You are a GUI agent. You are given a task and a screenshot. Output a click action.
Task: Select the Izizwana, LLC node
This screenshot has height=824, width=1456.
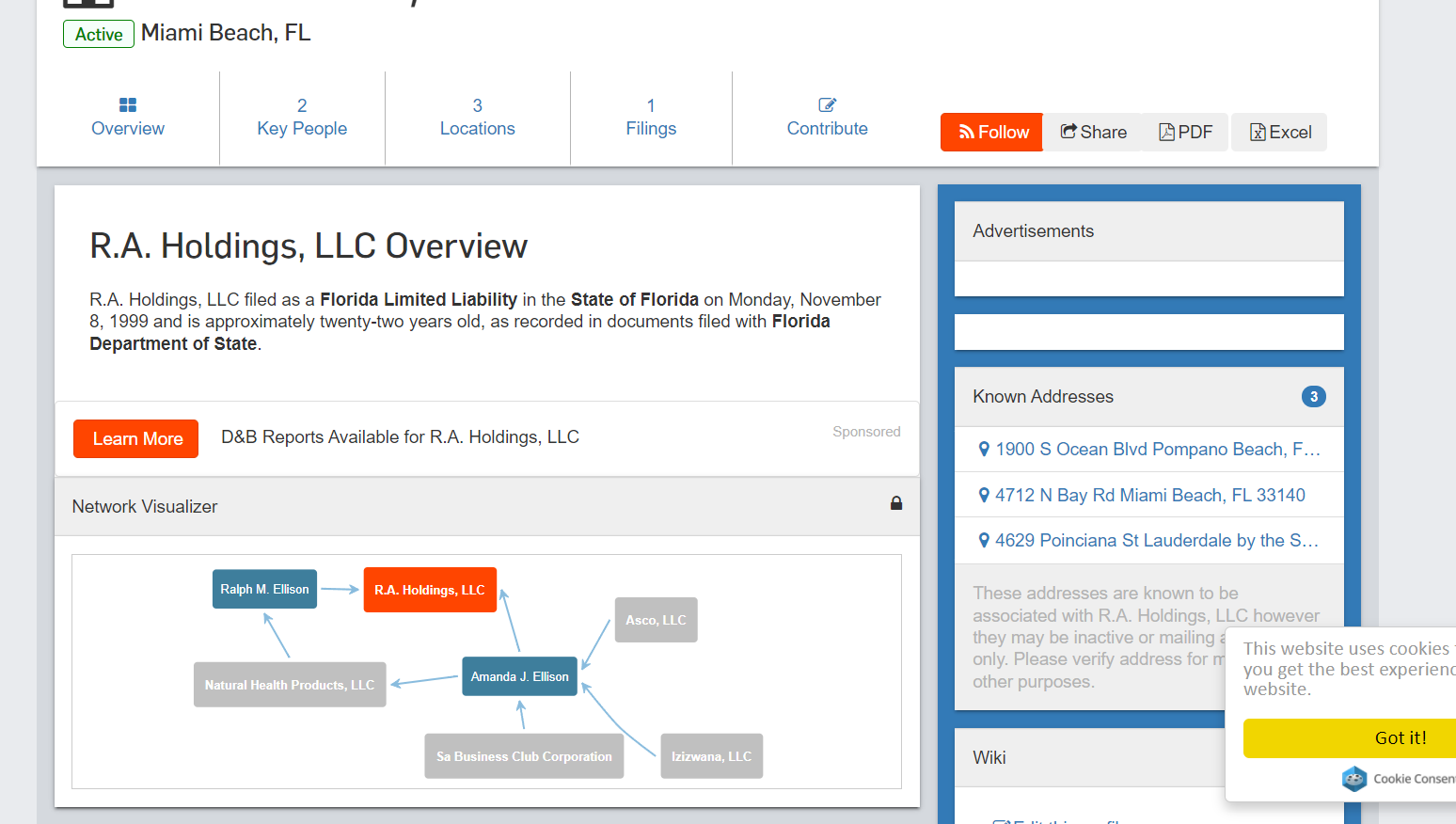pyautogui.click(x=712, y=756)
